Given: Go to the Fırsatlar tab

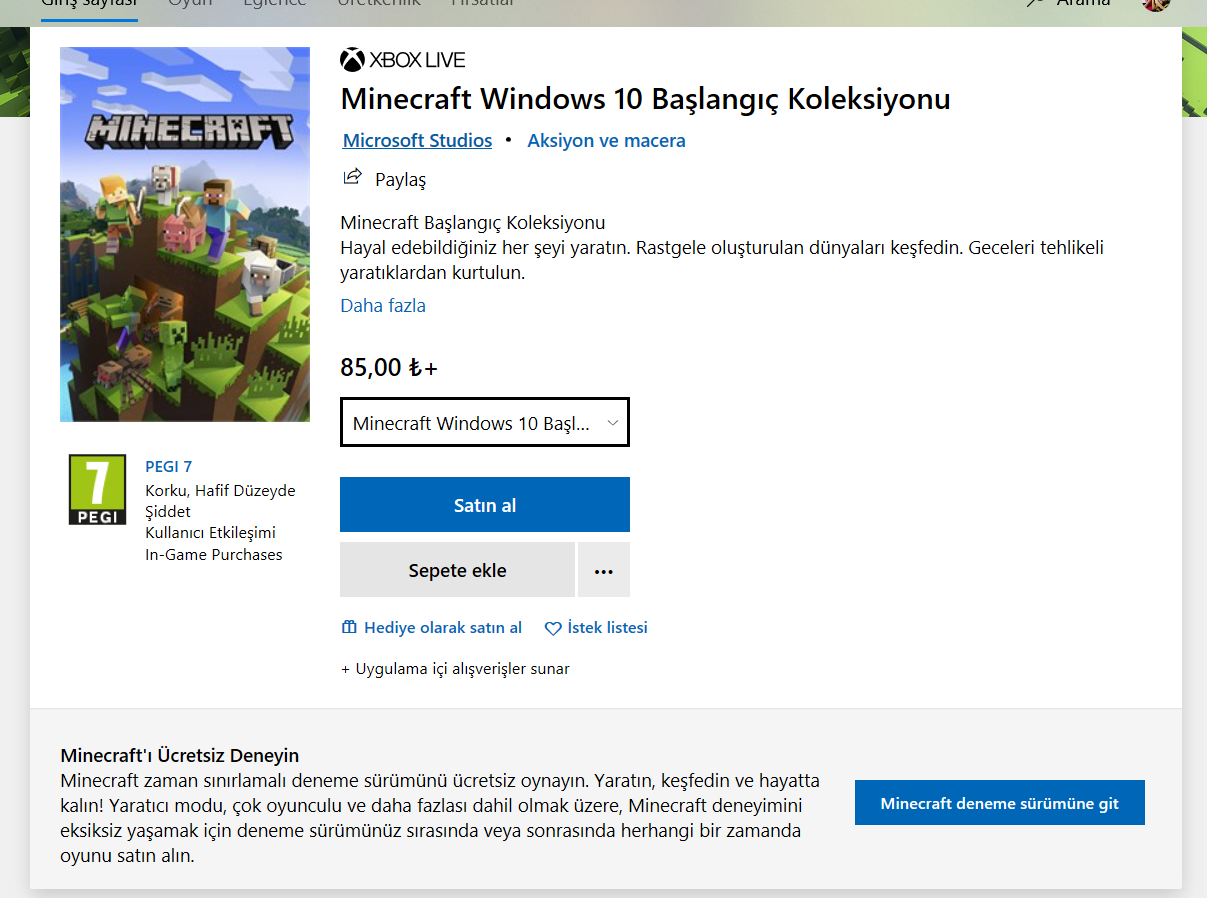Looking at the screenshot, I should pyautogui.click(x=483, y=4).
